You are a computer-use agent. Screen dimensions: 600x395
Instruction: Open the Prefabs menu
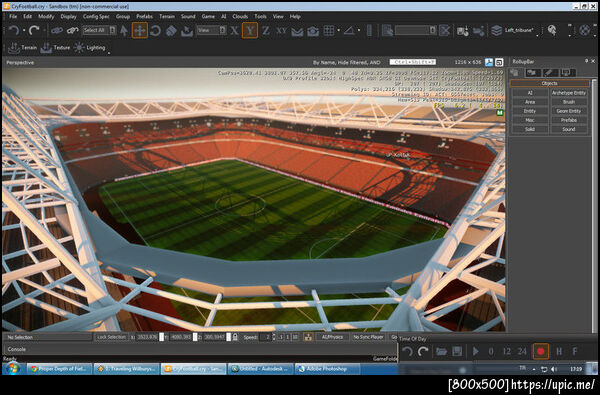coord(144,16)
